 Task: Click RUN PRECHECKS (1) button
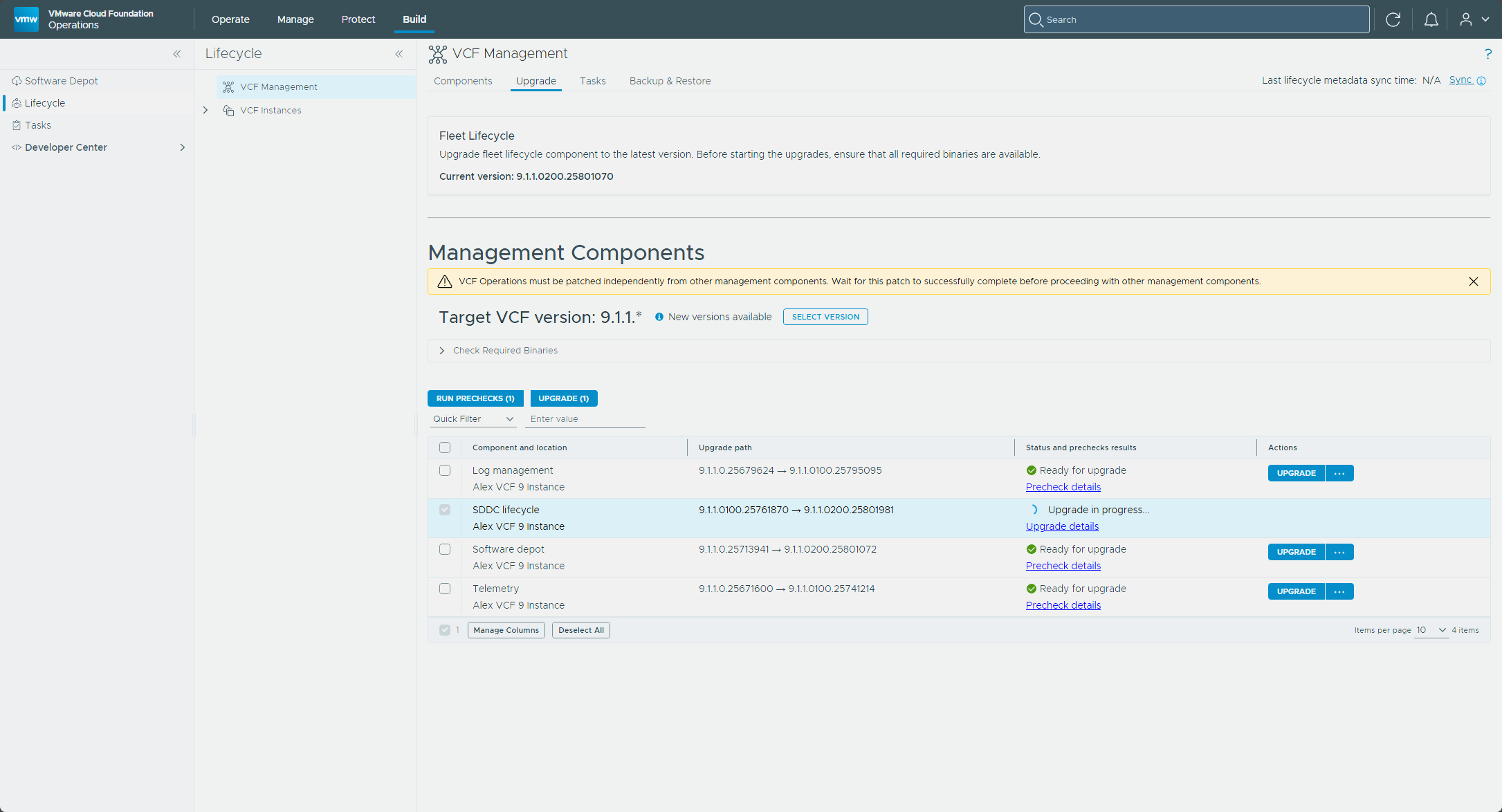(x=475, y=398)
